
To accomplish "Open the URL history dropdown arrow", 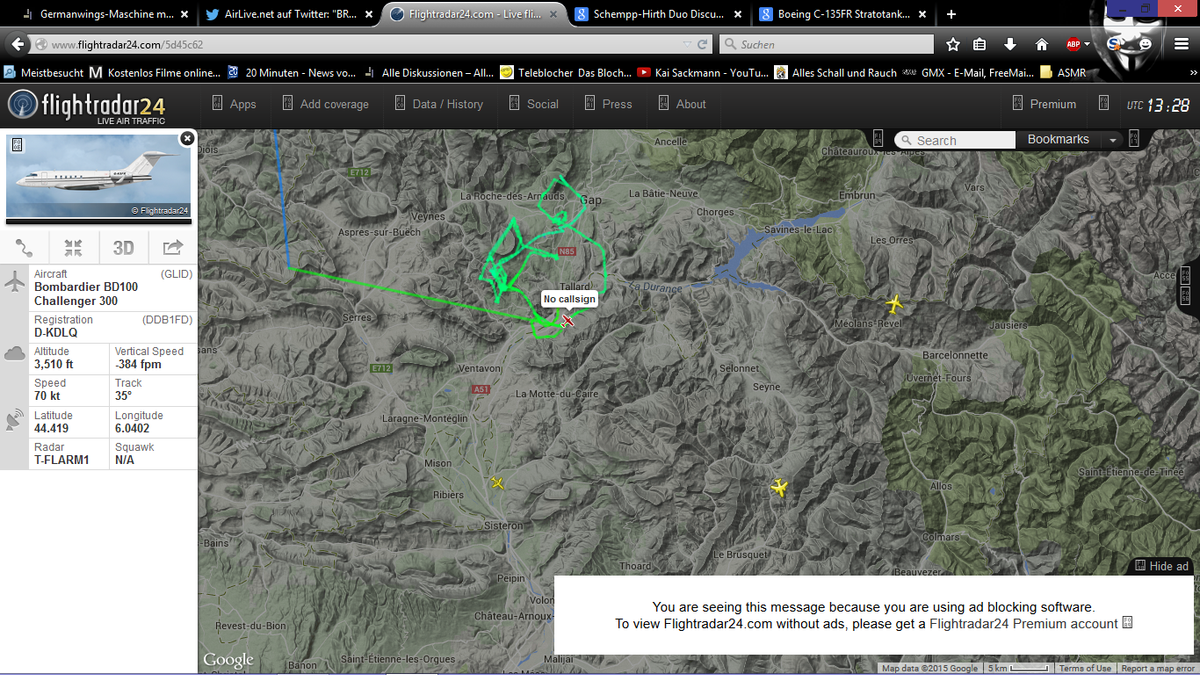I will click(687, 44).
